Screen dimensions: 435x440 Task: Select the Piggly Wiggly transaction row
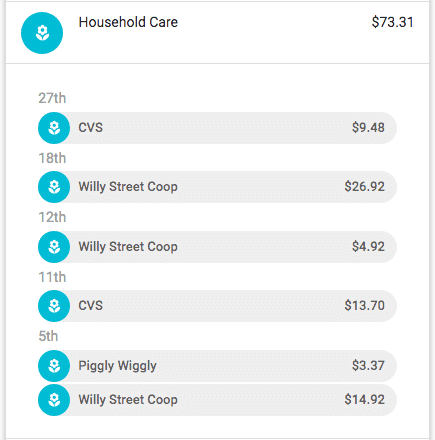[217, 366]
